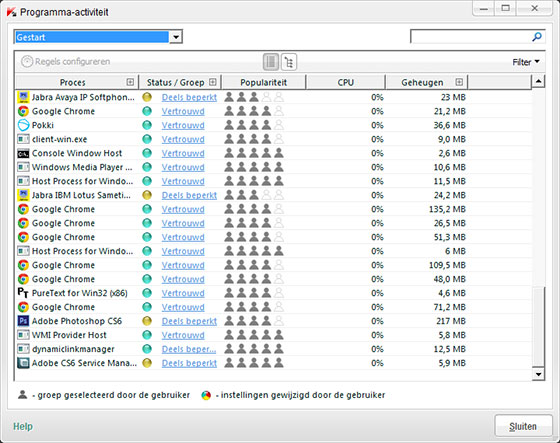Image resolution: width=560 pixels, height=443 pixels.
Task: Expand the Status / Groep column plus box
Action: point(213,82)
